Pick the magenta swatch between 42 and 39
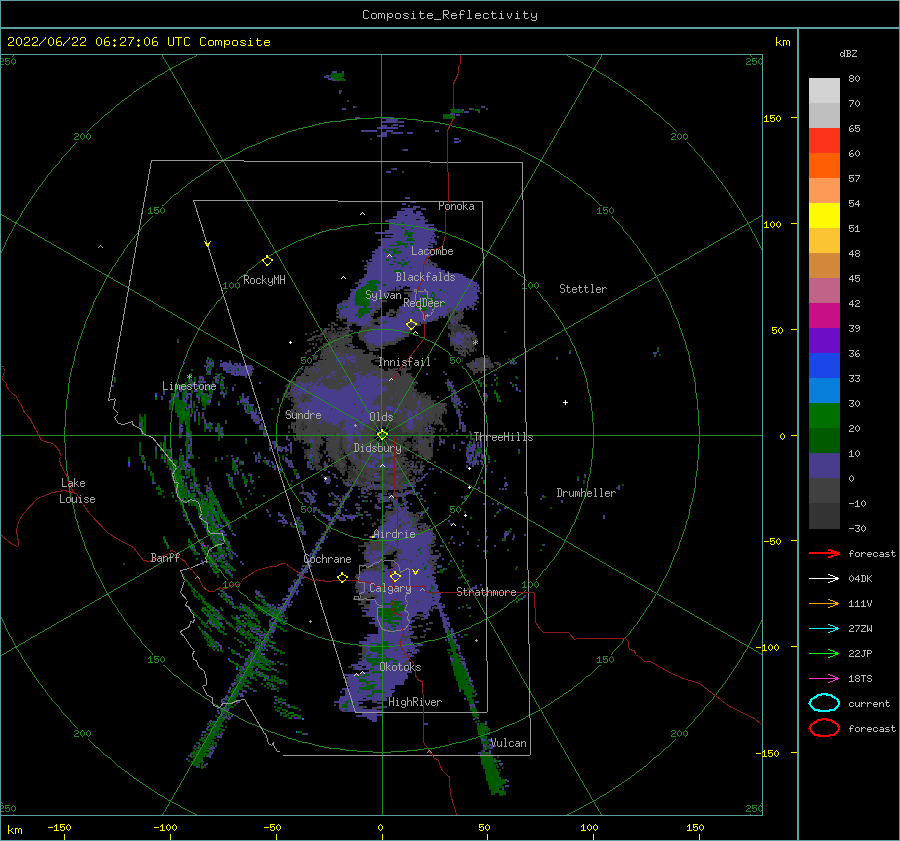The width and height of the screenshot is (900, 841). [824, 315]
